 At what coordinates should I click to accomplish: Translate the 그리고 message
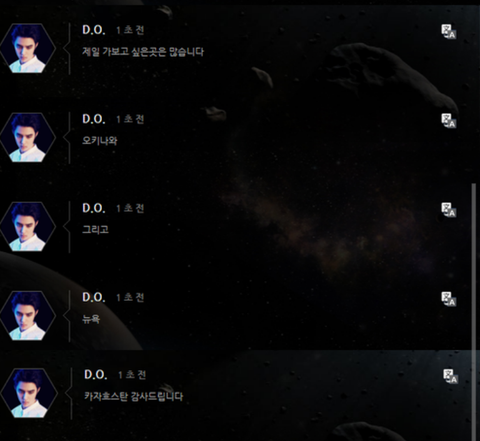(449, 210)
